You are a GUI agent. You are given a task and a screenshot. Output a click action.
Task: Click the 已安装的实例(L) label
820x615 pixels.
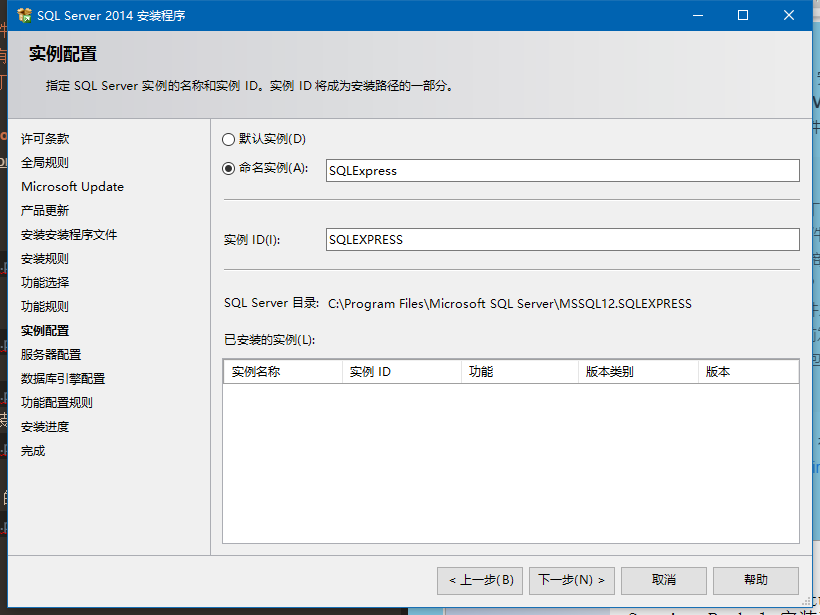270,340
